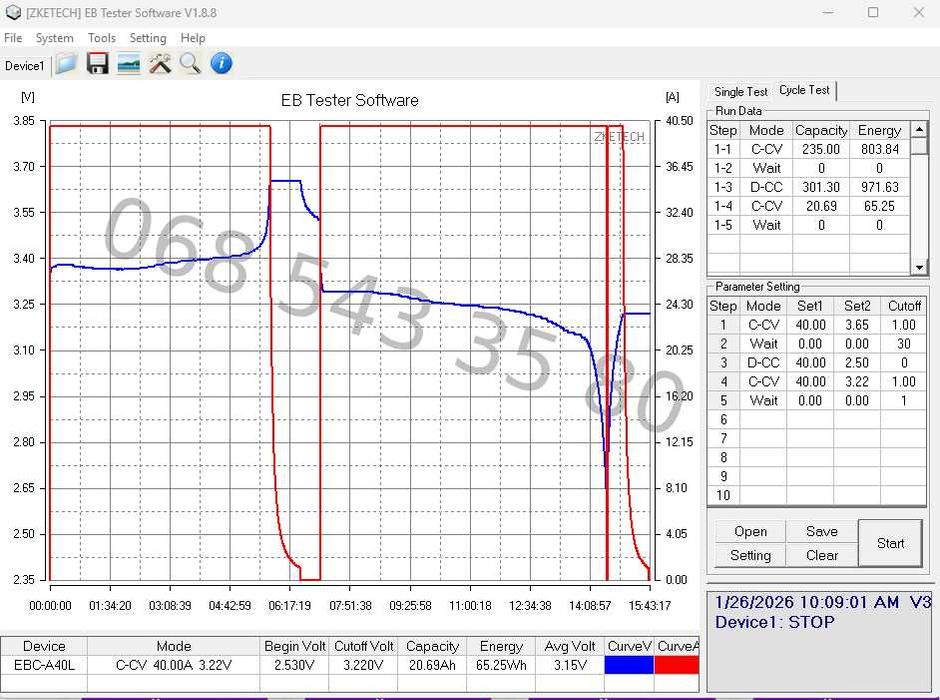Image resolution: width=940 pixels, height=700 pixels.
Task: Save data with floppy disk icon
Action: (x=97, y=63)
